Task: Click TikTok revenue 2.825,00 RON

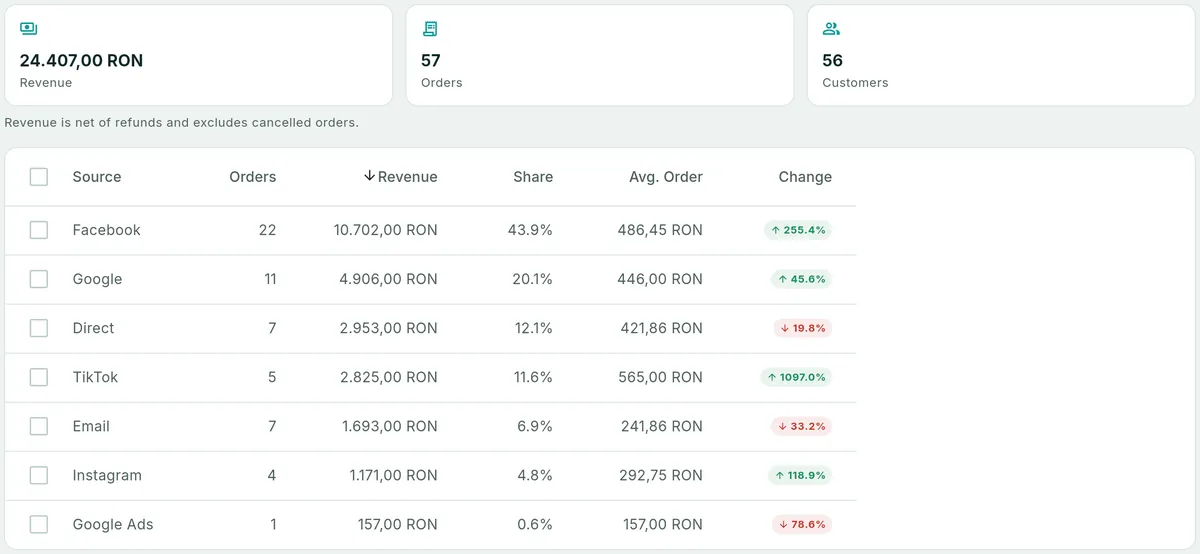Action: 389,377
